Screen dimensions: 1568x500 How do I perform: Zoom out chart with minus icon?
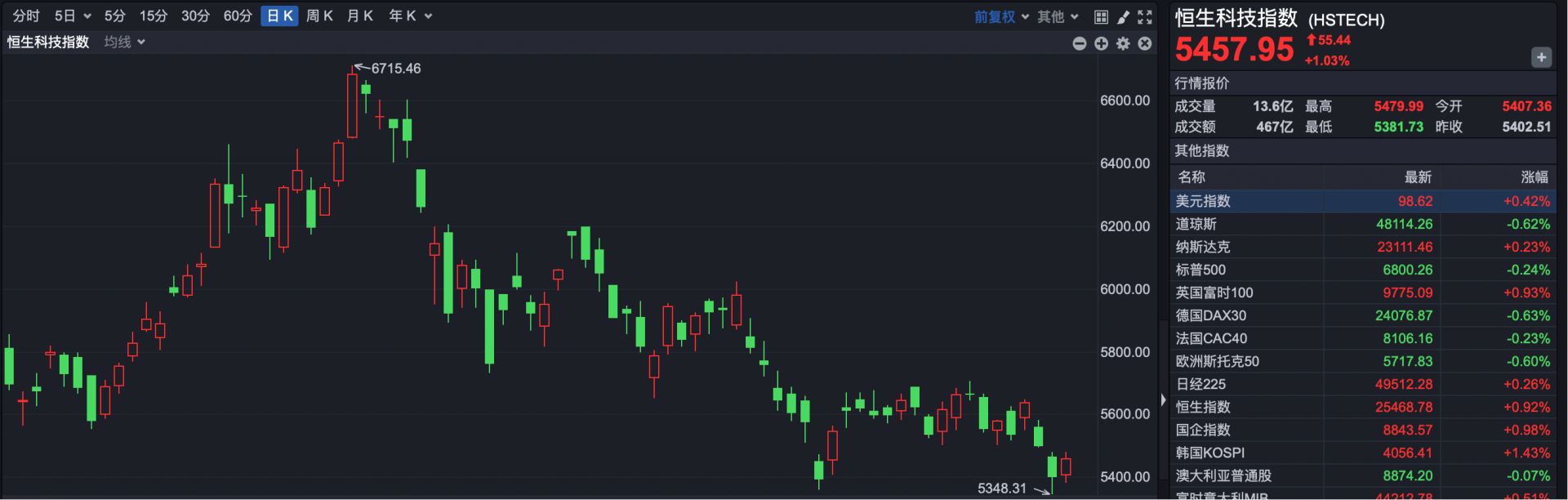(x=1079, y=43)
